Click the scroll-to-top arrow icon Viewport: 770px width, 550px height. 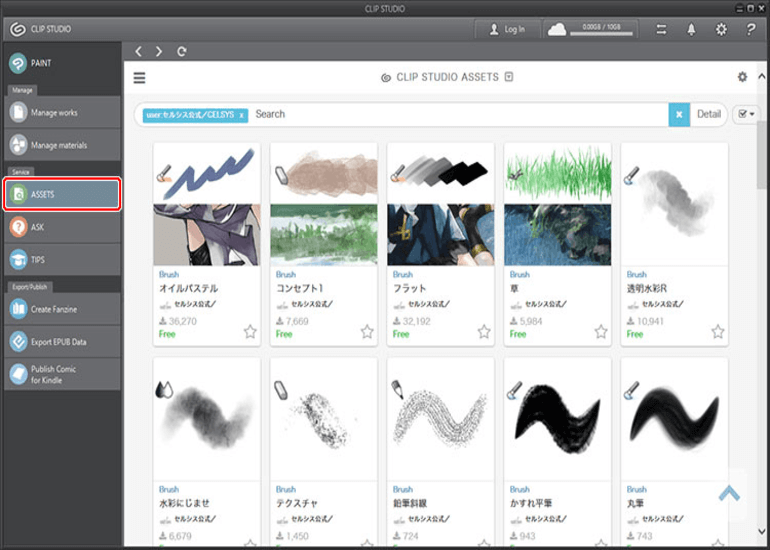point(729,493)
